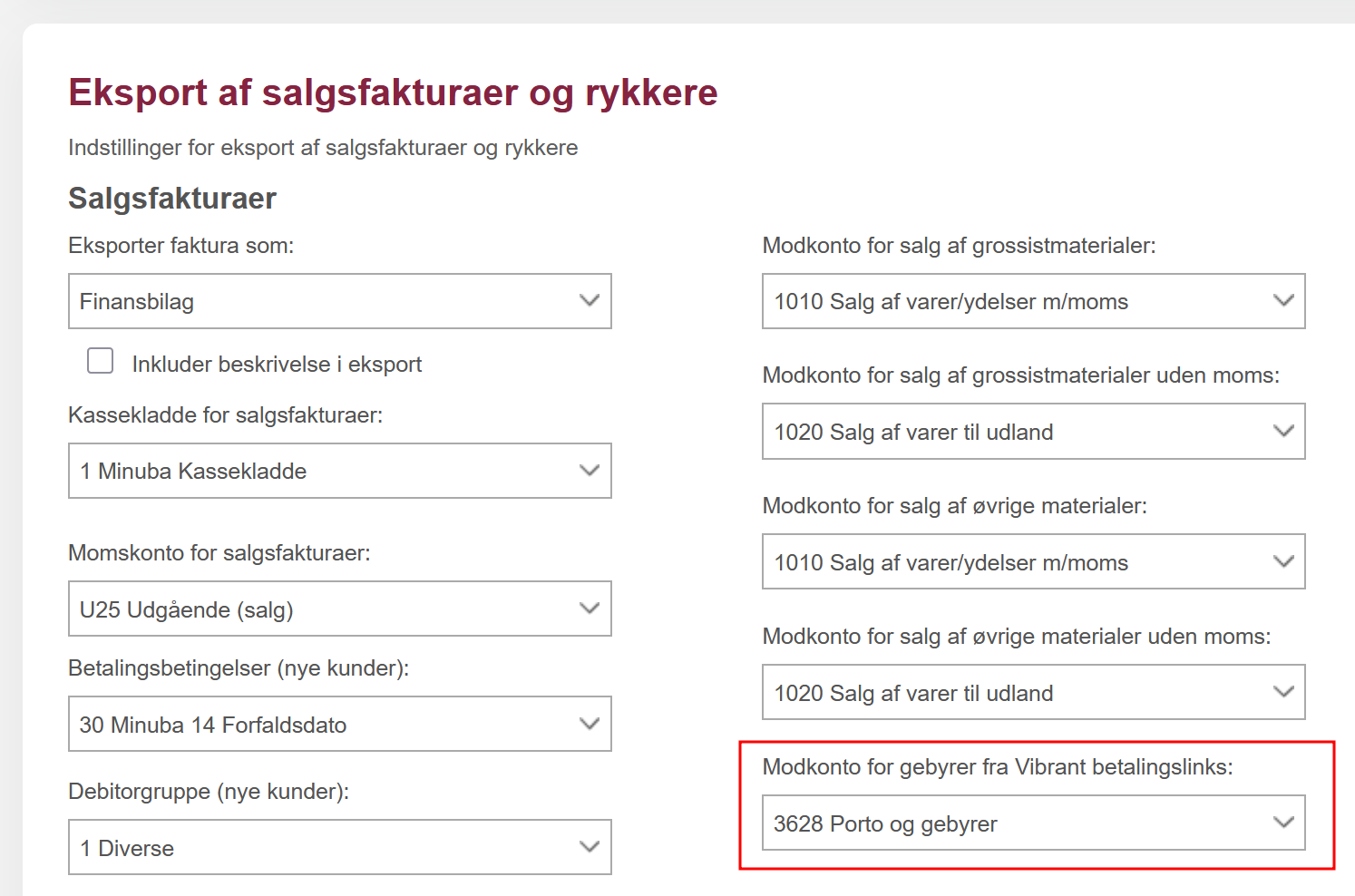Click the "Inkluder beskrivelse i eksport" label text
This screenshot has width=1355, height=896.
click(277, 365)
